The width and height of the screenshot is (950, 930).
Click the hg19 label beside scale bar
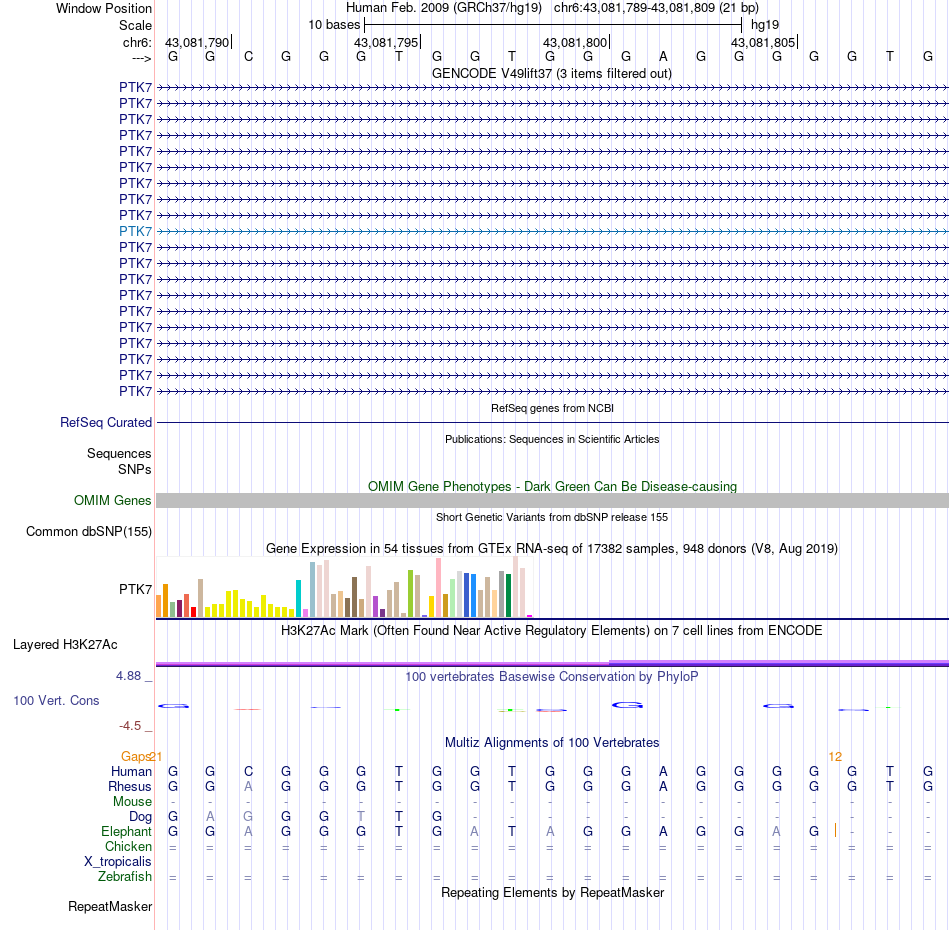click(x=765, y=25)
